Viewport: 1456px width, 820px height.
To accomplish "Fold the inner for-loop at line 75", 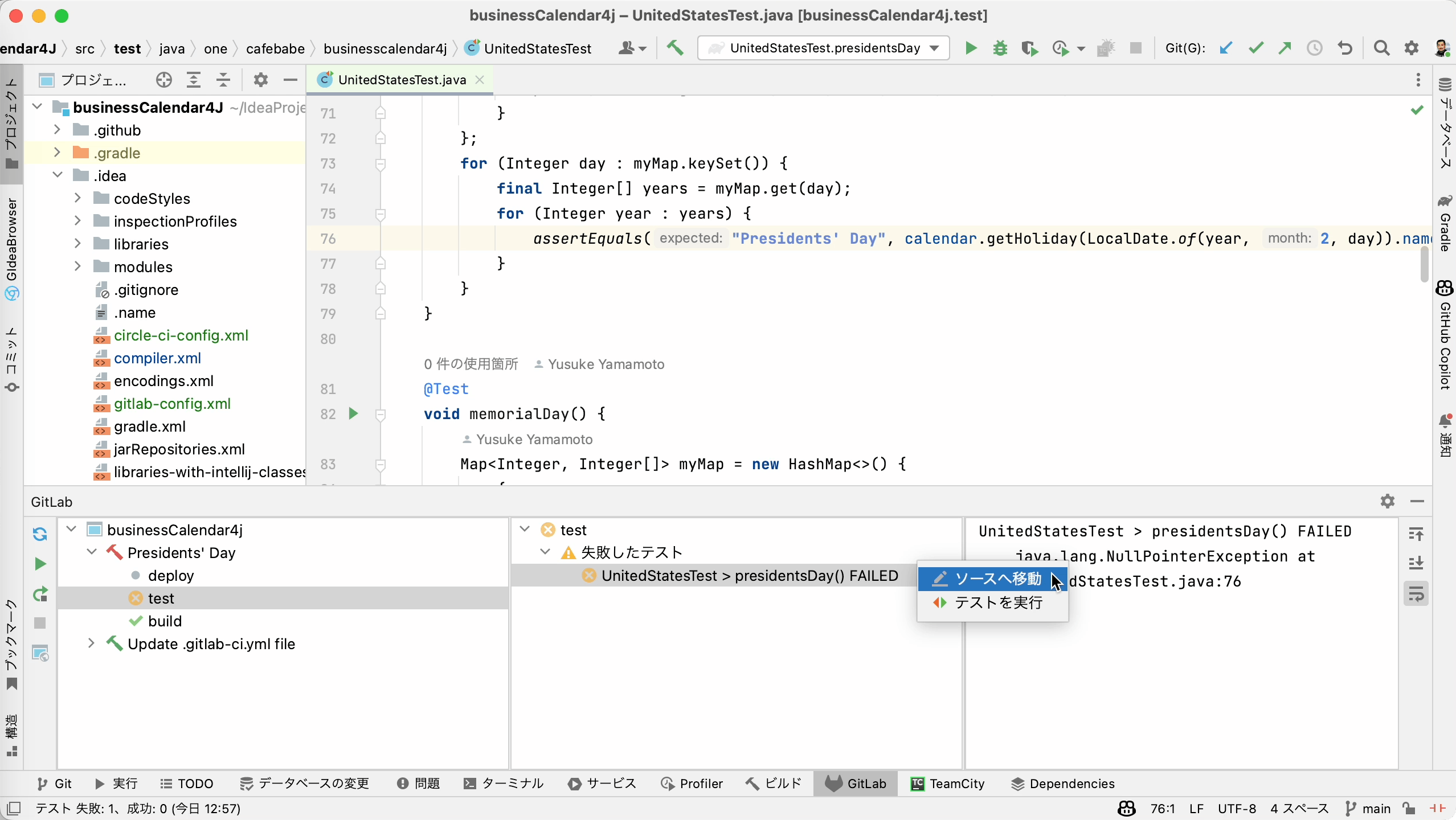I will 381,214.
